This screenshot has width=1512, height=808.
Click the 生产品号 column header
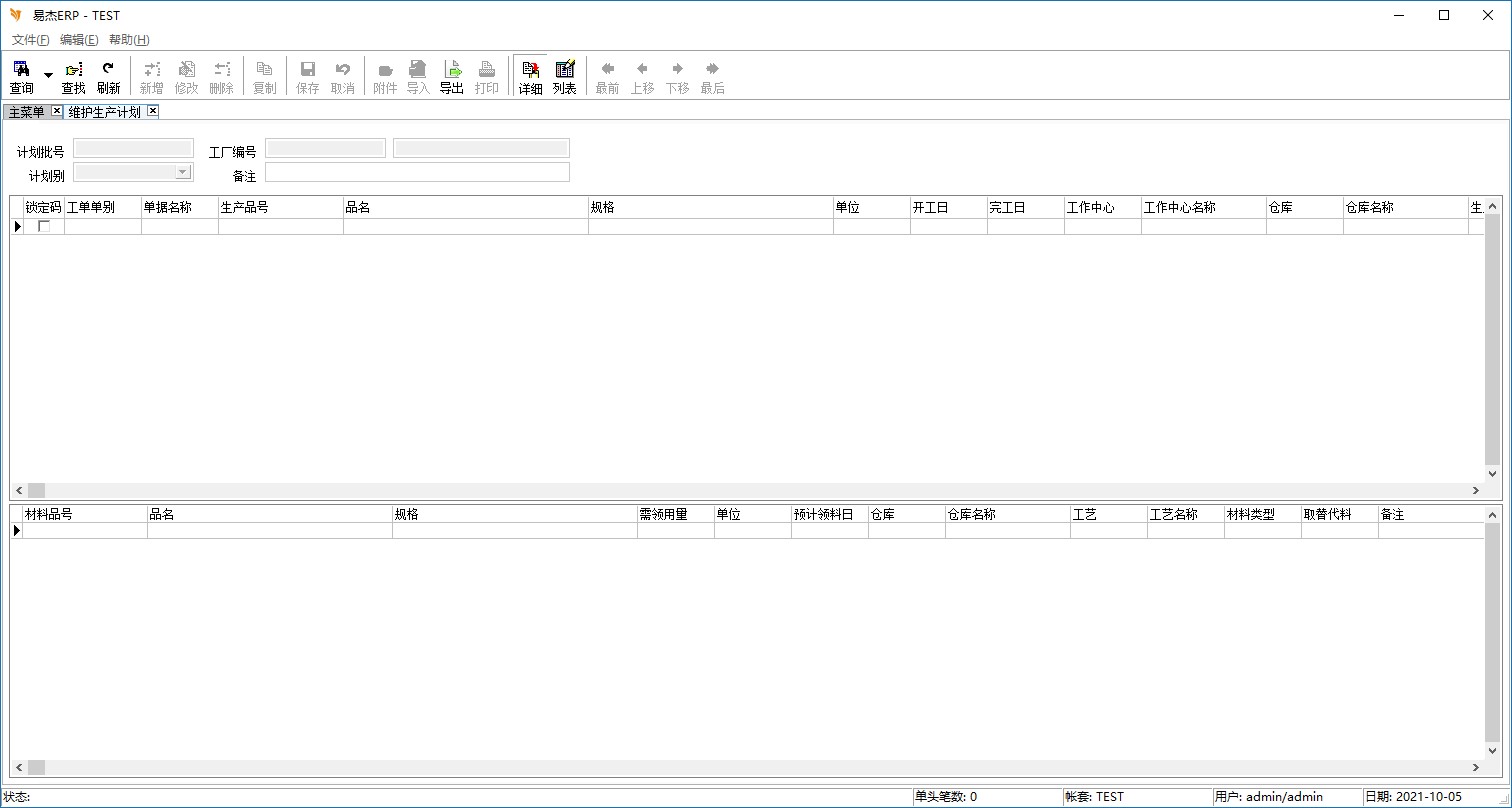point(280,208)
